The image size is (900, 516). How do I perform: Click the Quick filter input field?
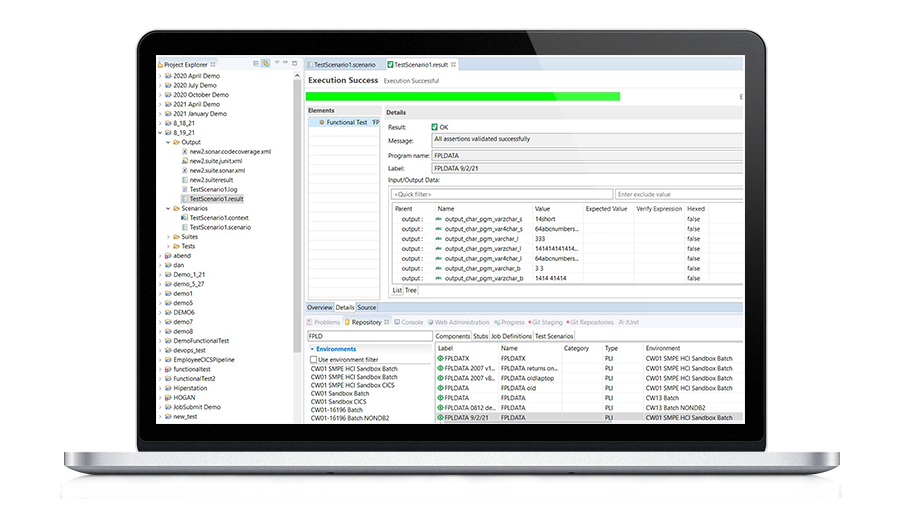(x=500, y=194)
